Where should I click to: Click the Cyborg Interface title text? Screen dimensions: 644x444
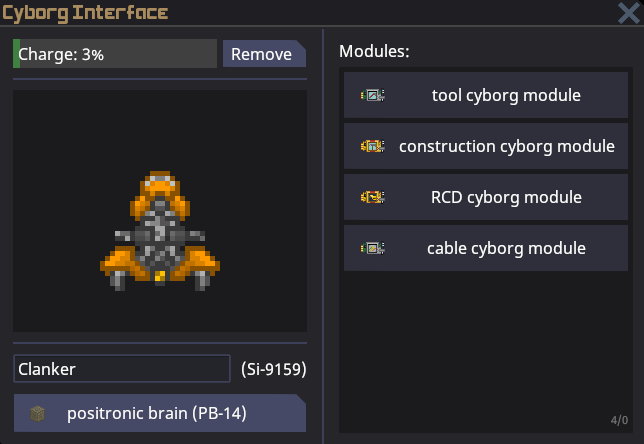(85, 13)
